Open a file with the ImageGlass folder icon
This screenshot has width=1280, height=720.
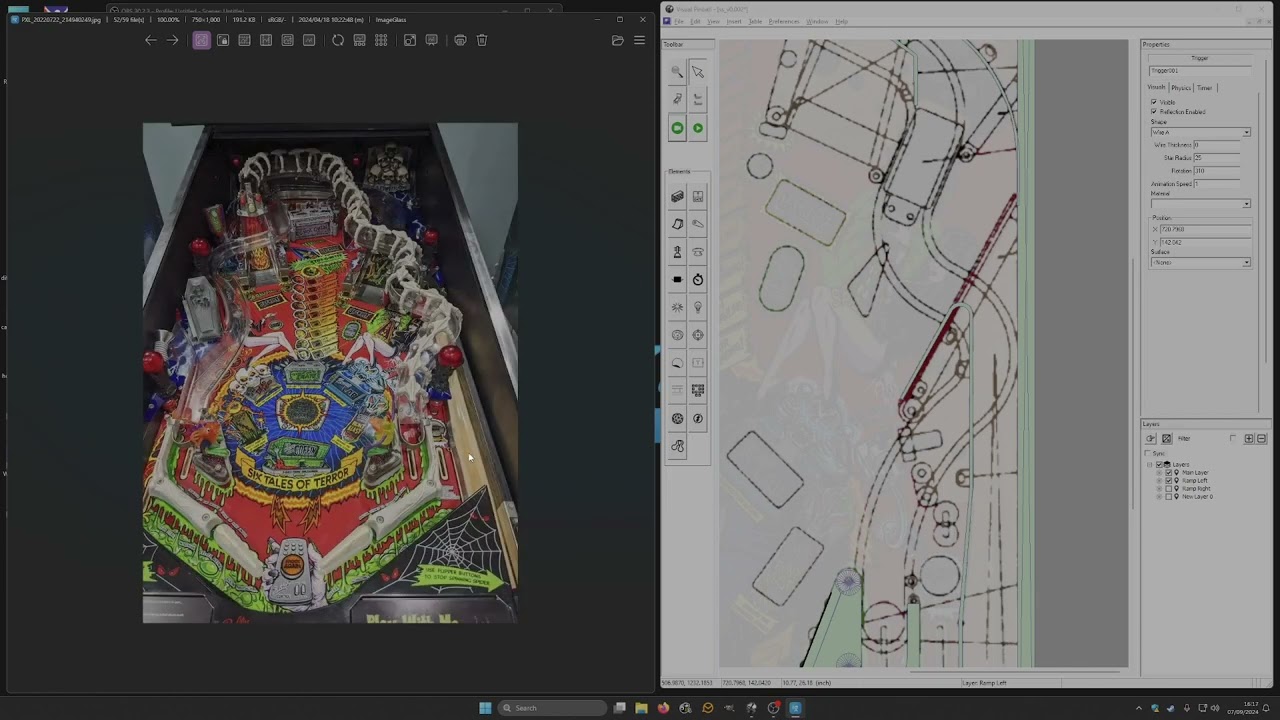pyautogui.click(x=617, y=40)
